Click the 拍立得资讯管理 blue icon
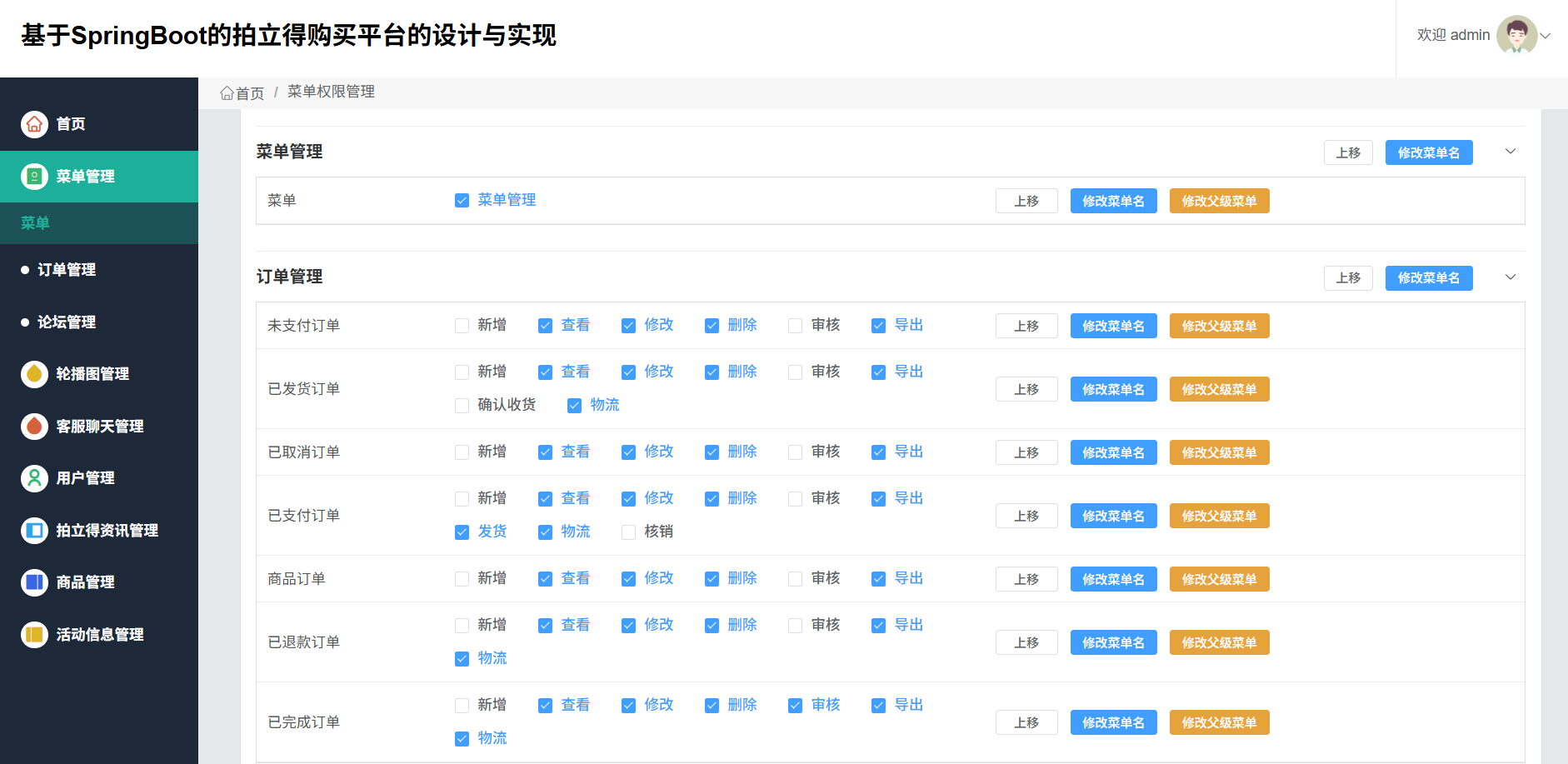This screenshot has height=764, width=1568. point(34,531)
